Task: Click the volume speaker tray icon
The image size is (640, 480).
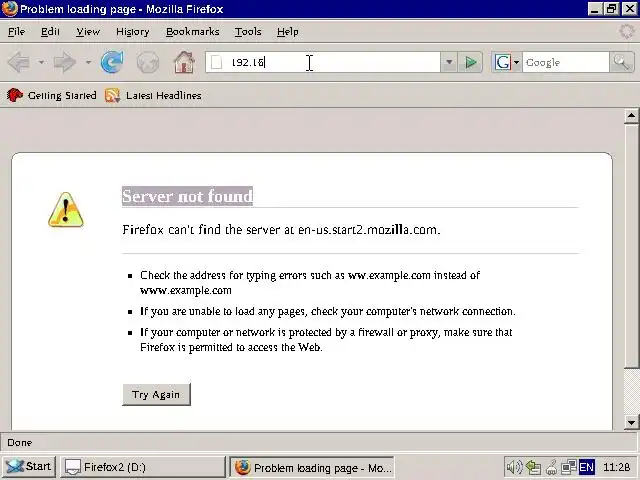Action: (513, 467)
